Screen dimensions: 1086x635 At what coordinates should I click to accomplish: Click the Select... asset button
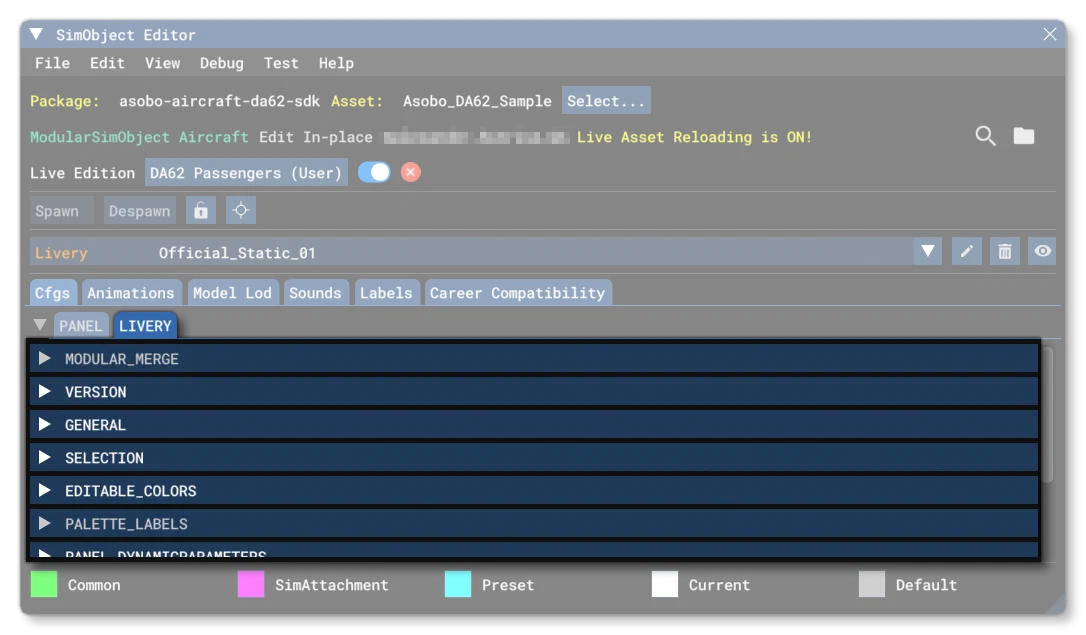606,100
